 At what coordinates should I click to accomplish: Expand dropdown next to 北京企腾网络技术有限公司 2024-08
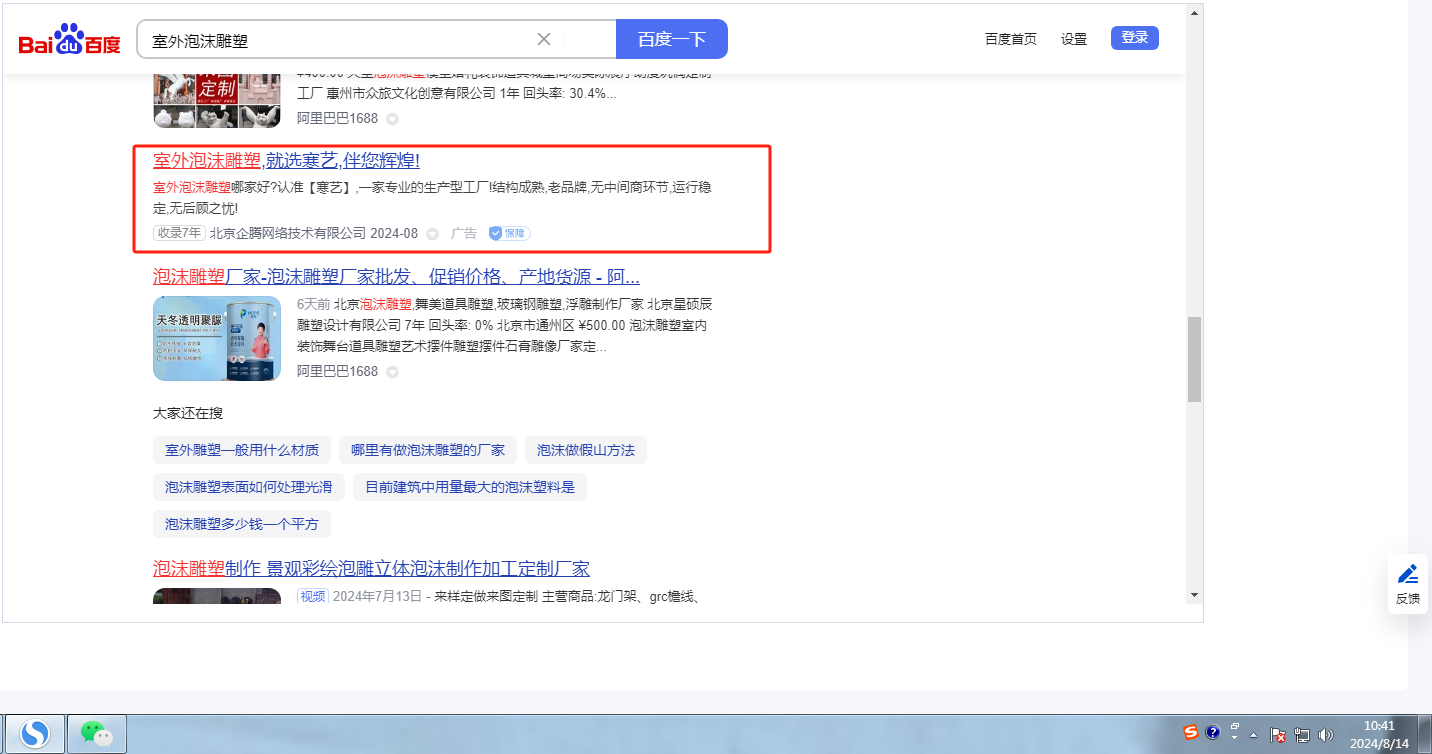click(432, 234)
